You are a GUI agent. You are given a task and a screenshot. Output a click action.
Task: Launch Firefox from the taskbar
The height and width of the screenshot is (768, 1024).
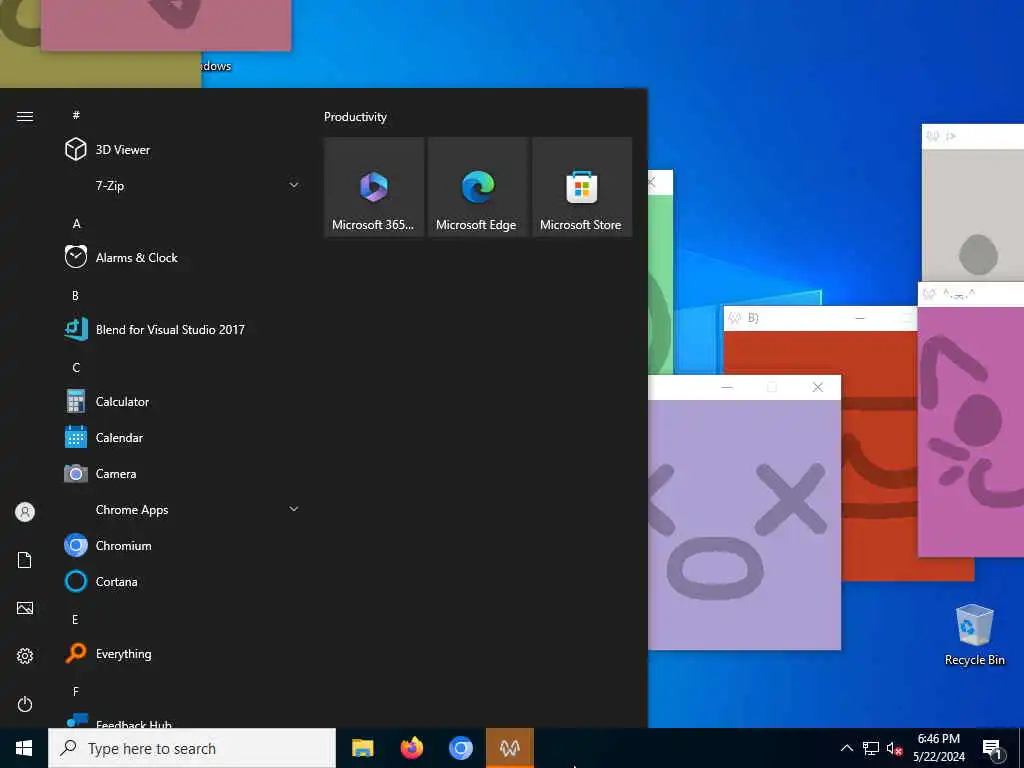(411, 748)
